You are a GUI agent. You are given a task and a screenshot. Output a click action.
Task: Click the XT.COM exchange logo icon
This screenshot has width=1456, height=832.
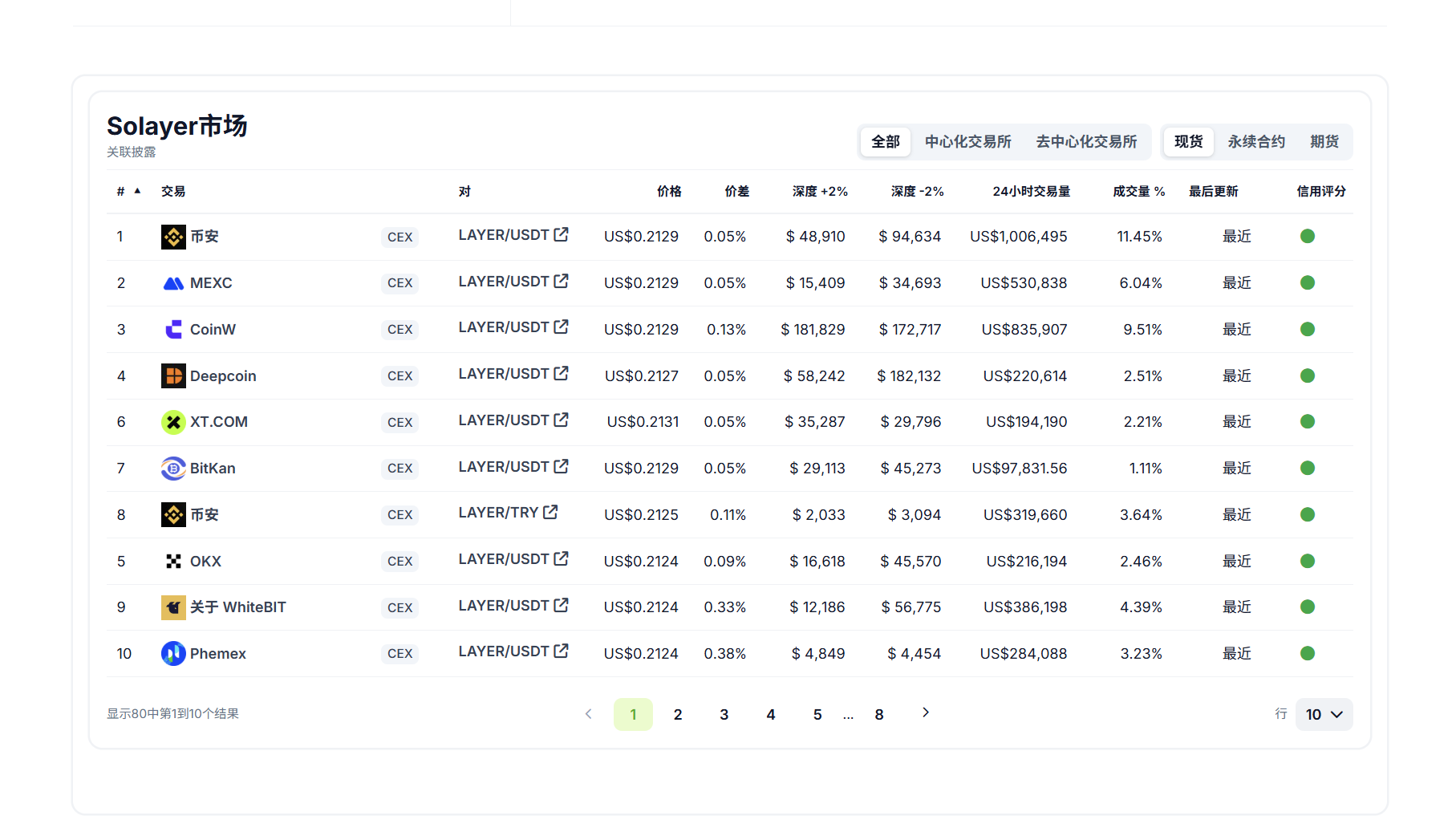173,422
